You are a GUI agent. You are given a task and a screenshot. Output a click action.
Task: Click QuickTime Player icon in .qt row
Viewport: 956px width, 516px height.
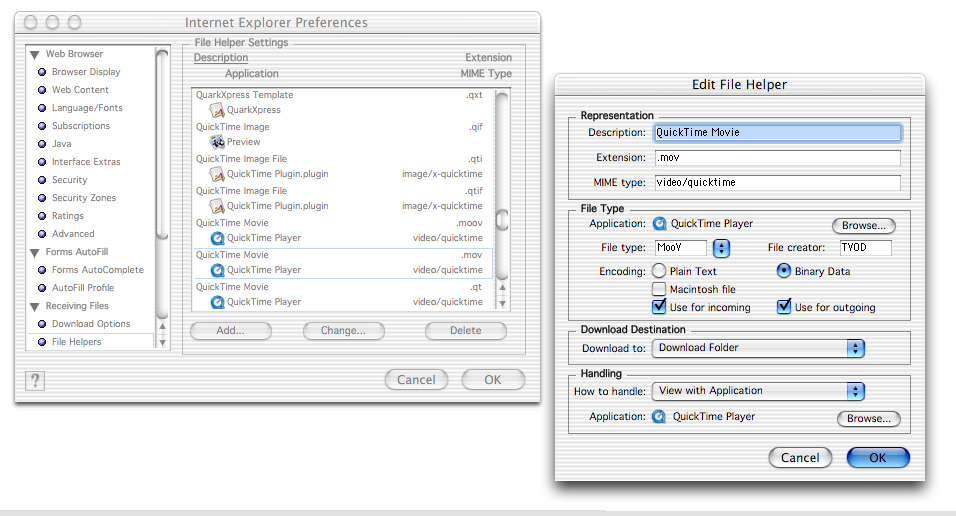coord(217,302)
